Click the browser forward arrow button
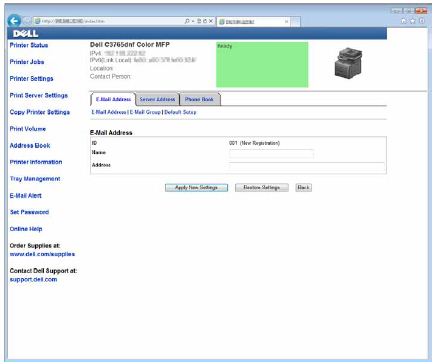 coord(27,21)
